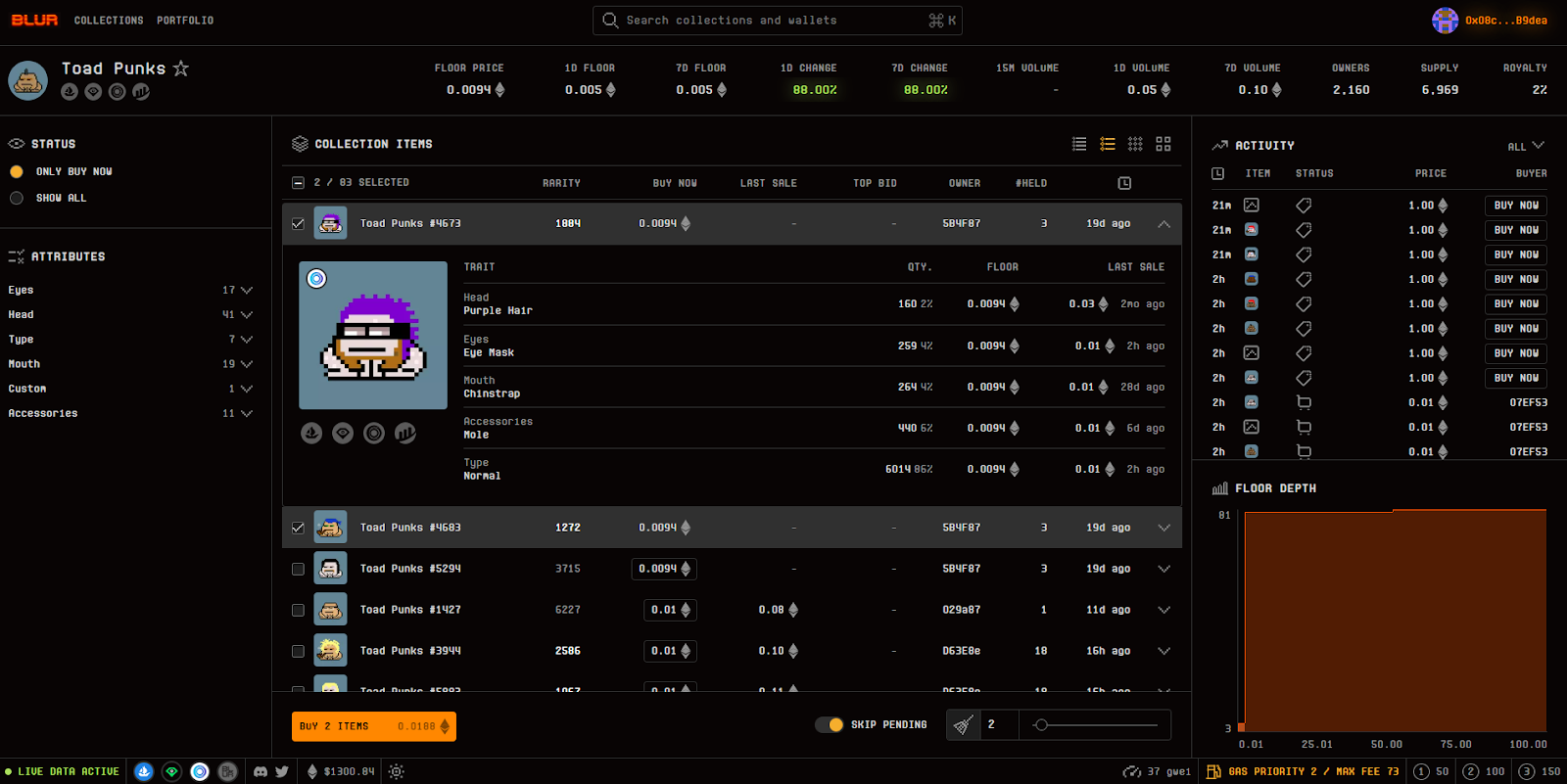Click the Buy 2 Items button
This screenshot has height=784, width=1567.
coord(374,726)
